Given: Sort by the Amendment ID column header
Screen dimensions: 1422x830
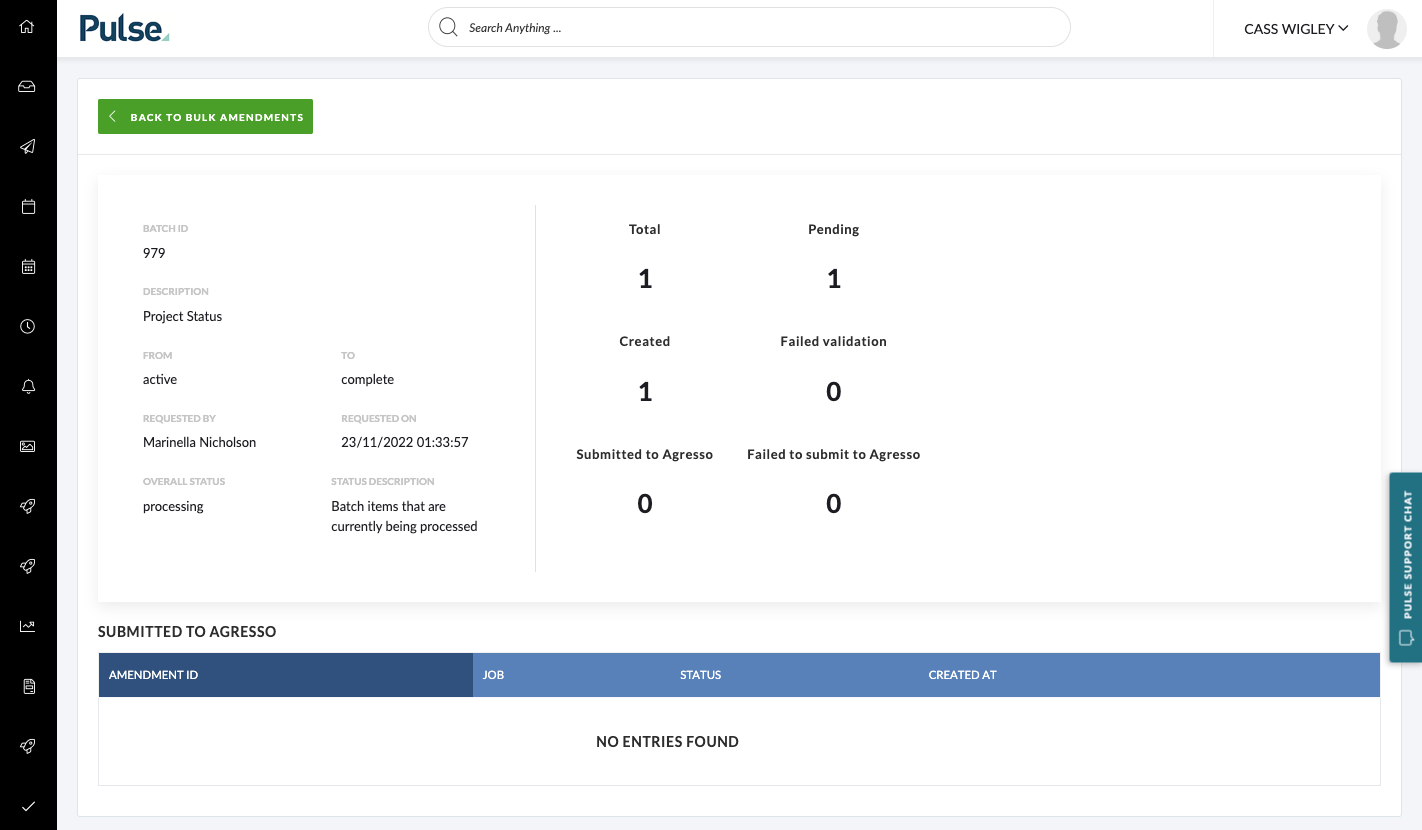Looking at the screenshot, I should tap(286, 675).
